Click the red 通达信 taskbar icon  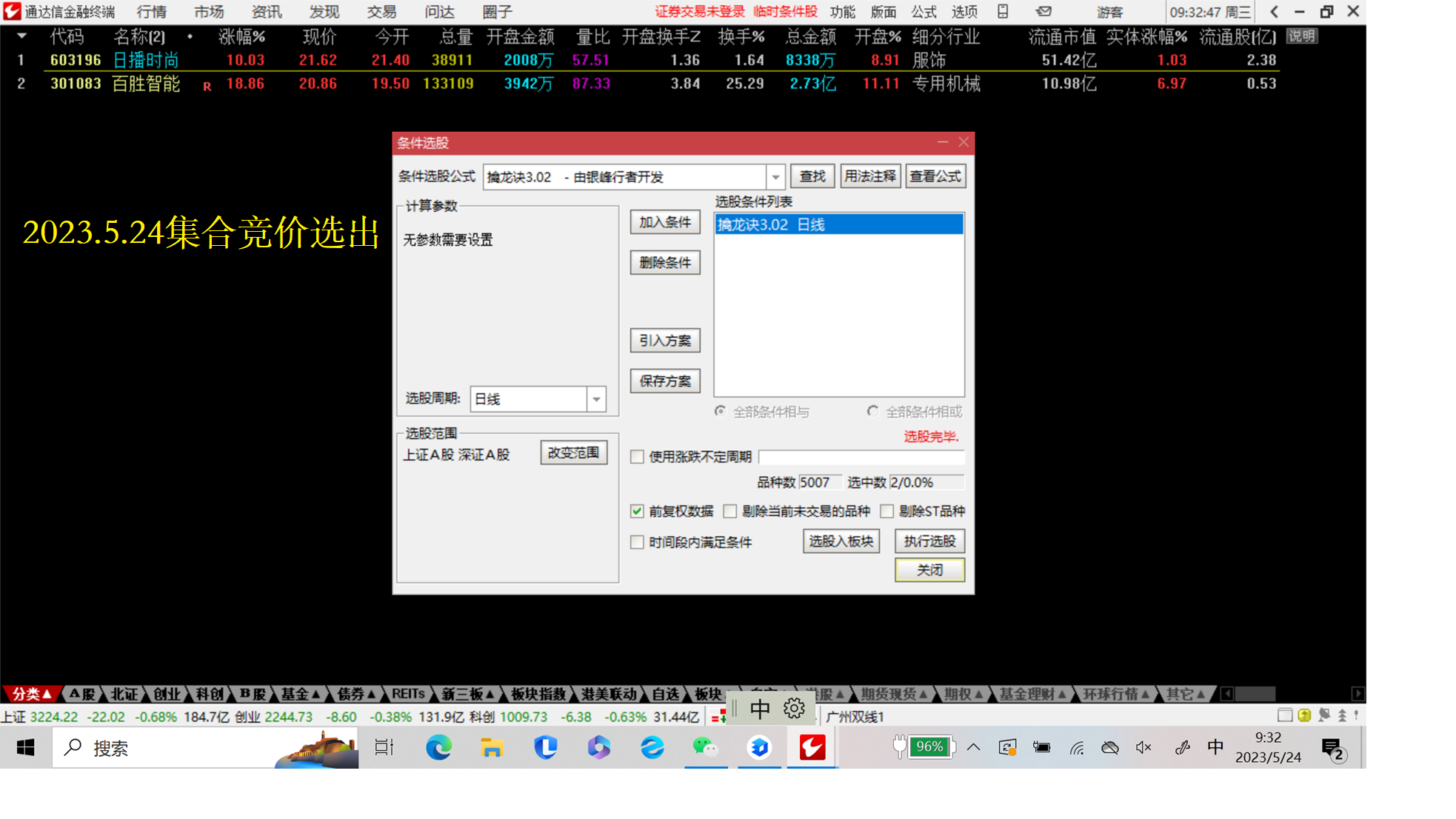(x=812, y=748)
